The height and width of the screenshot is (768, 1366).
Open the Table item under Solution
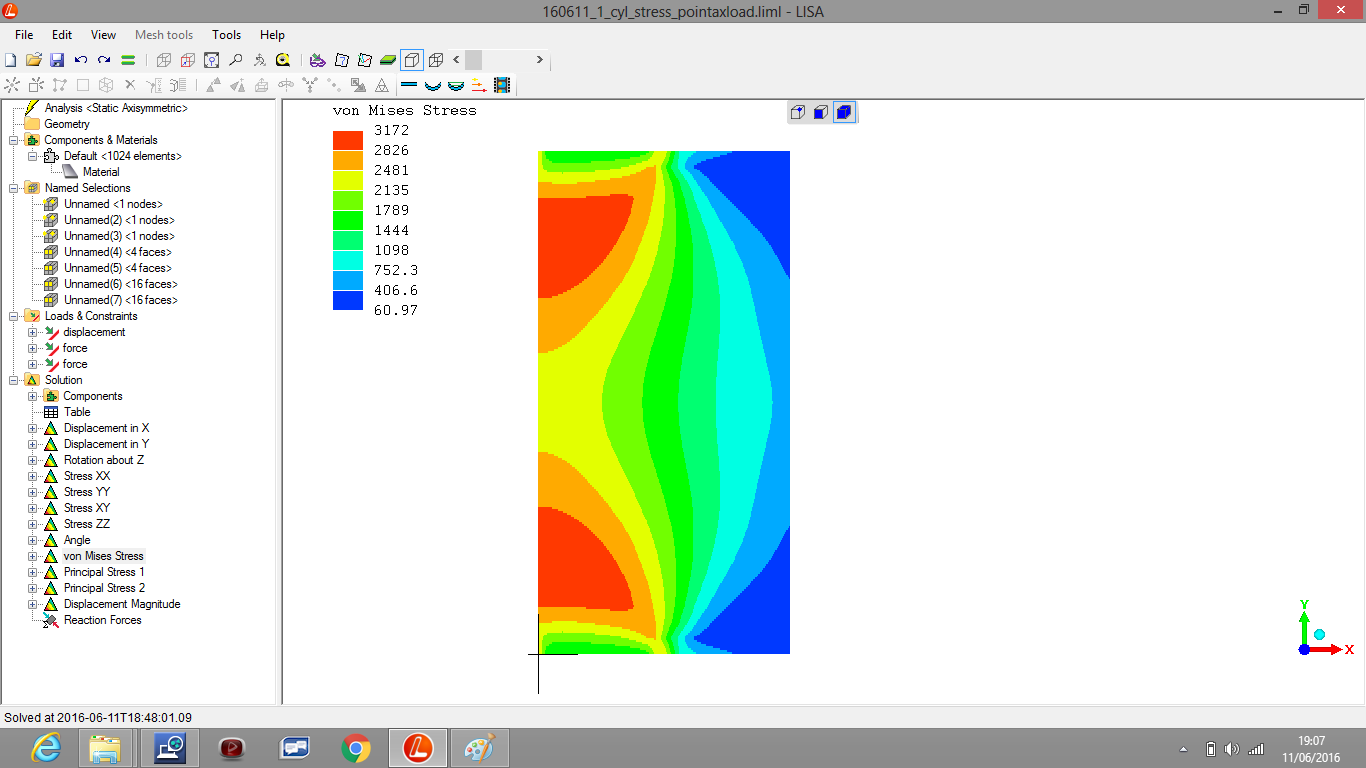point(77,412)
